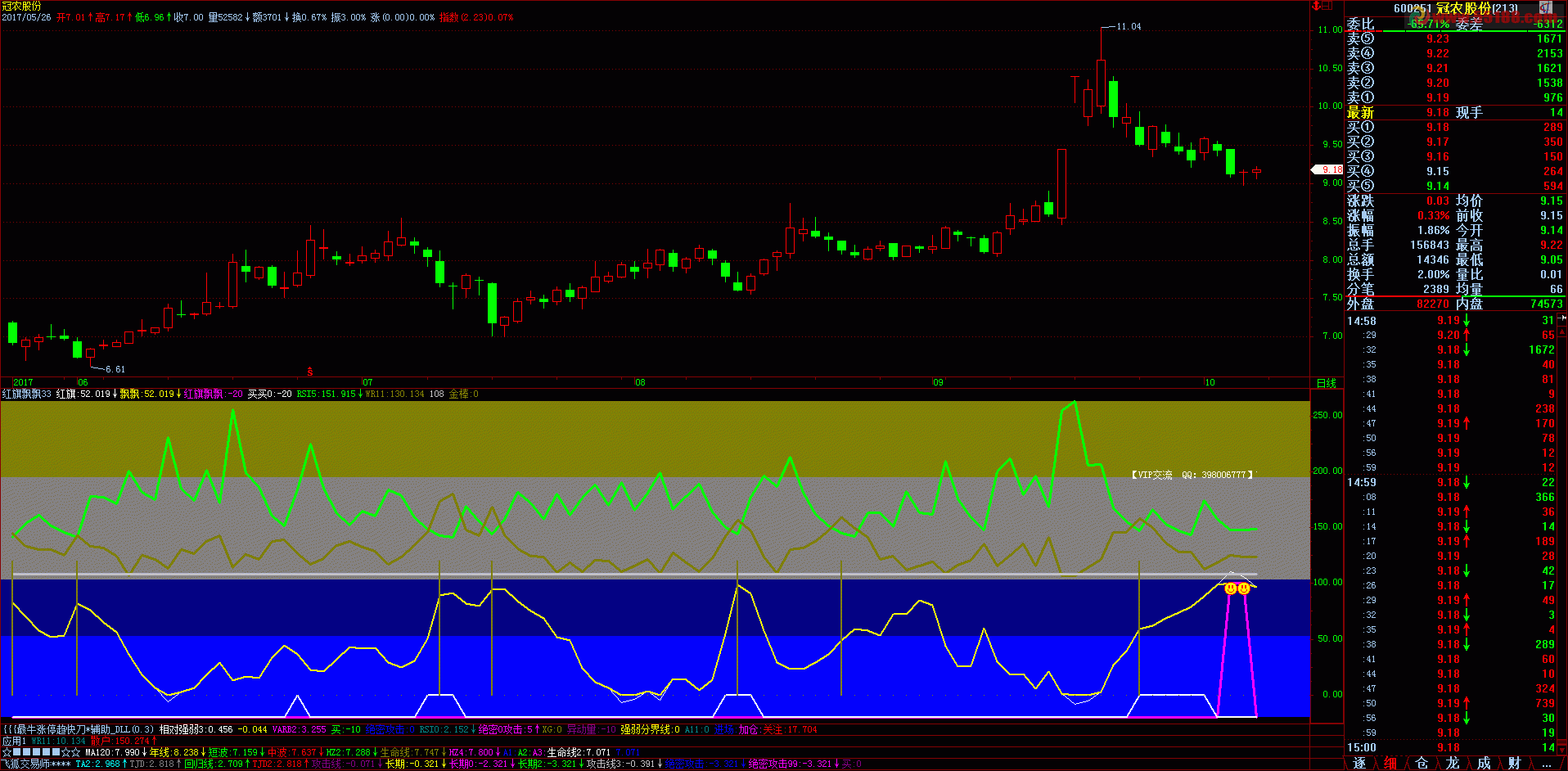Select the 卖④ order row
The image size is (1568, 771).
[1455, 53]
